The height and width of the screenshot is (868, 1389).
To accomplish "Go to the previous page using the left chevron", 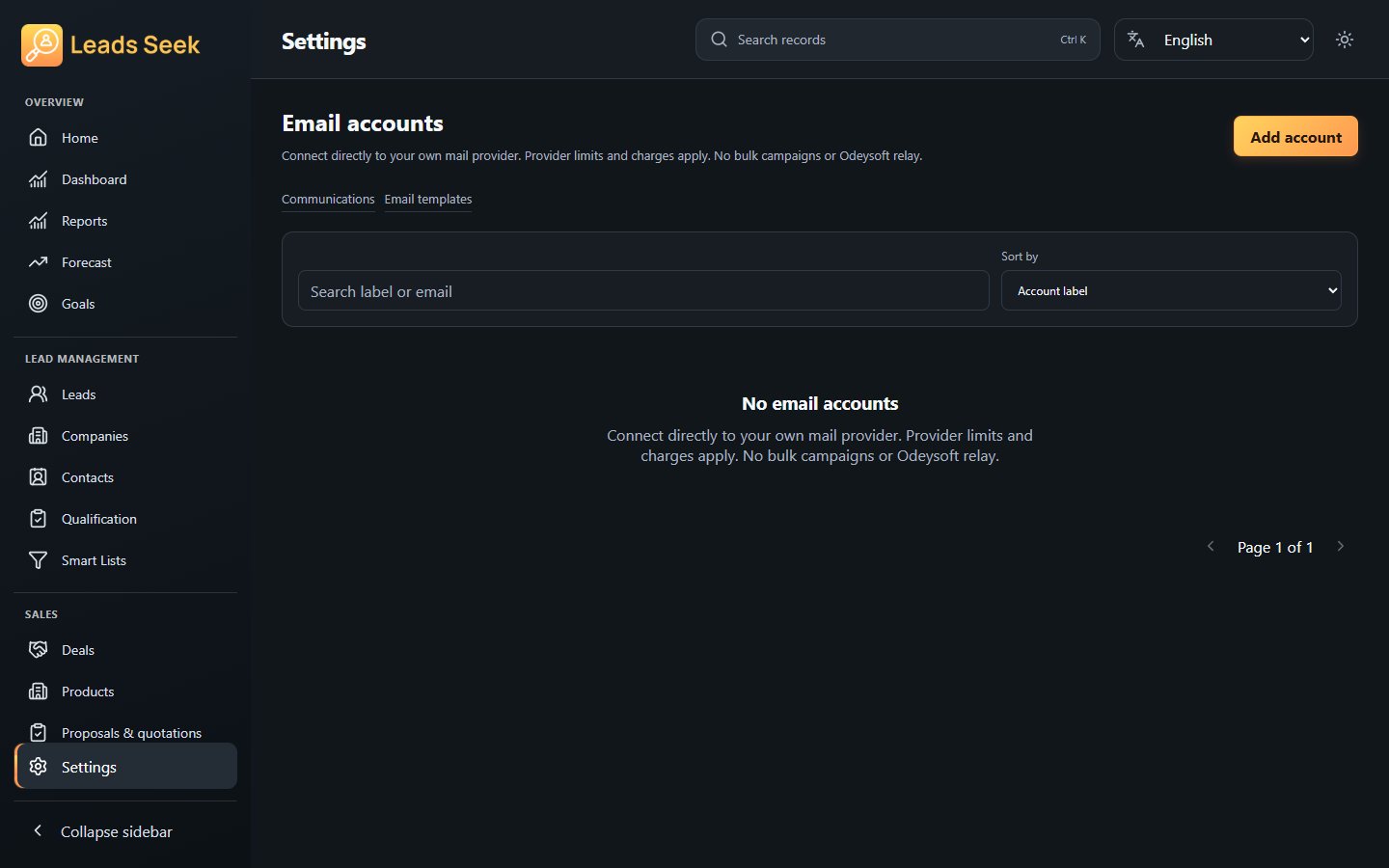I will (x=1211, y=546).
